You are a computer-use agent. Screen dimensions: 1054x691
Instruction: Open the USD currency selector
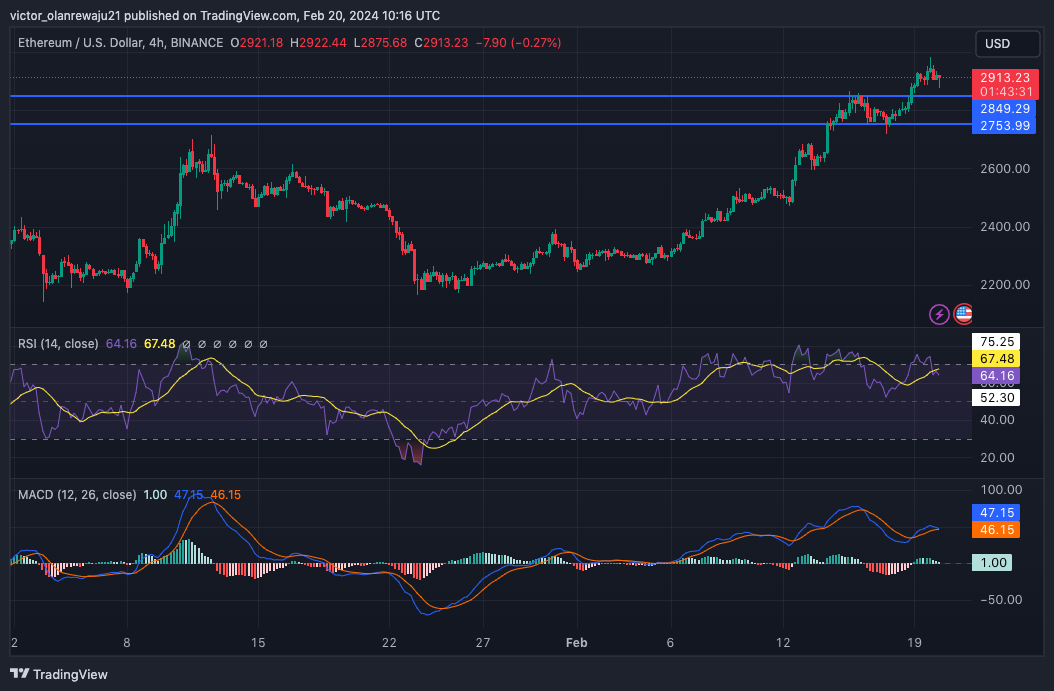tap(1008, 44)
